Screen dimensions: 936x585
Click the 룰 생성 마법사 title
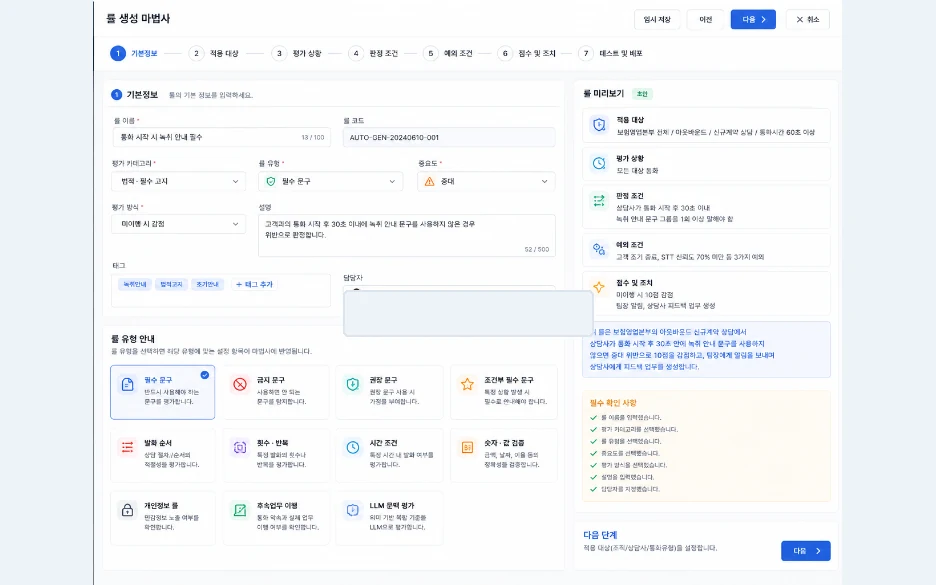(x=138, y=19)
